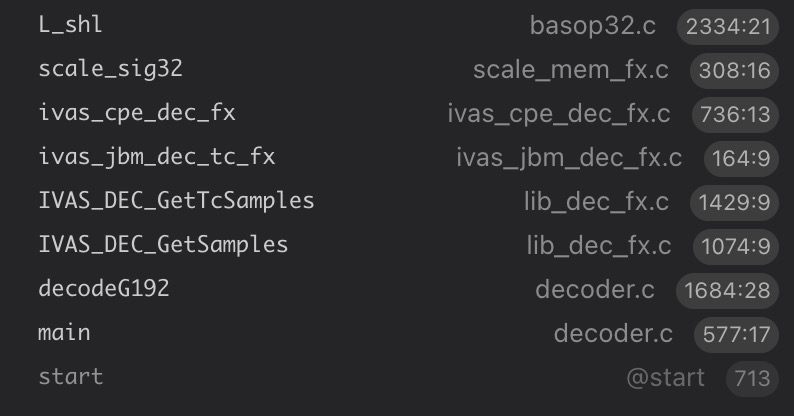Viewport: 794px width, 416px height.
Task: Click the 713 badge beside @start
Action: point(750,378)
